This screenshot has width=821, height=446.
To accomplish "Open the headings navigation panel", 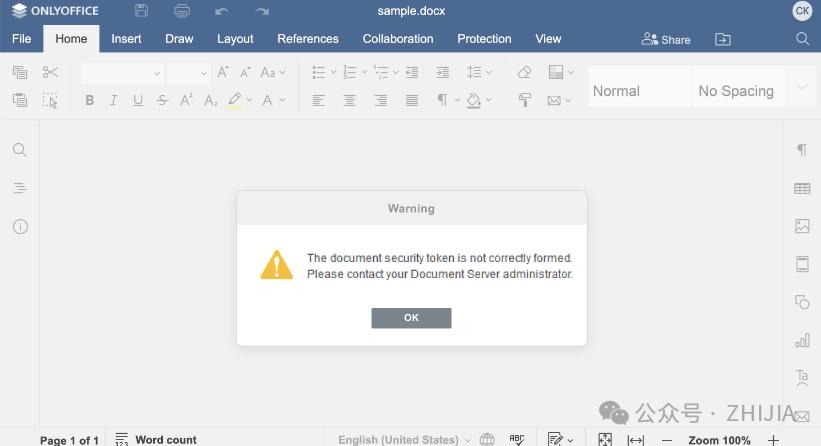I will [20, 188].
